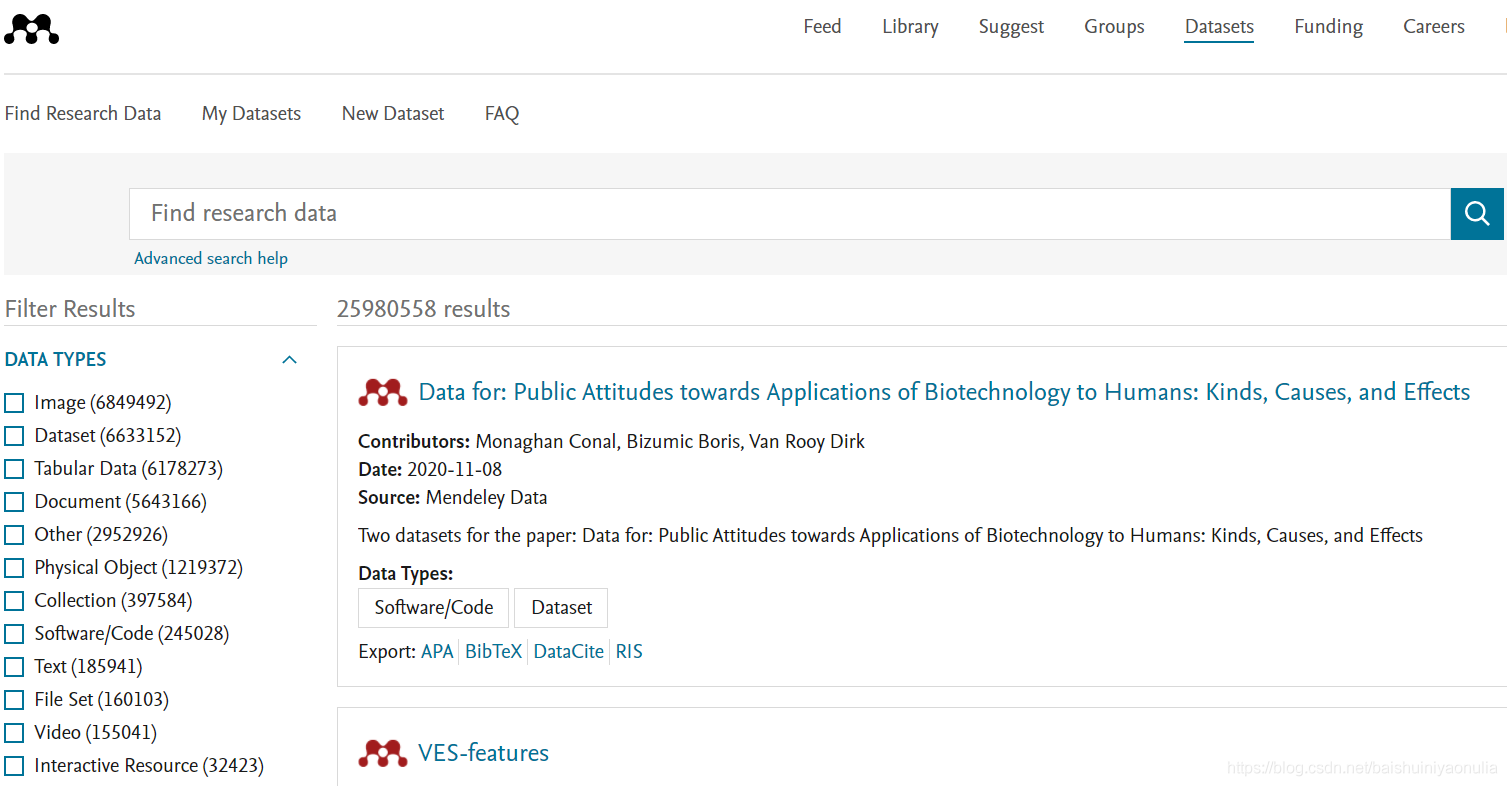Viewport: 1507px width, 786px height.
Task: Click the magnifier search button
Action: [1477, 213]
